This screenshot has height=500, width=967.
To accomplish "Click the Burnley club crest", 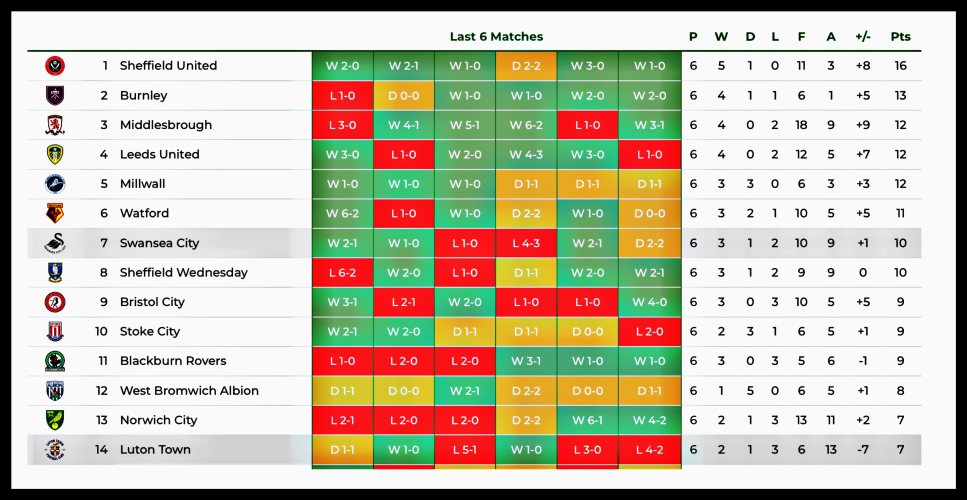I will (x=55, y=96).
